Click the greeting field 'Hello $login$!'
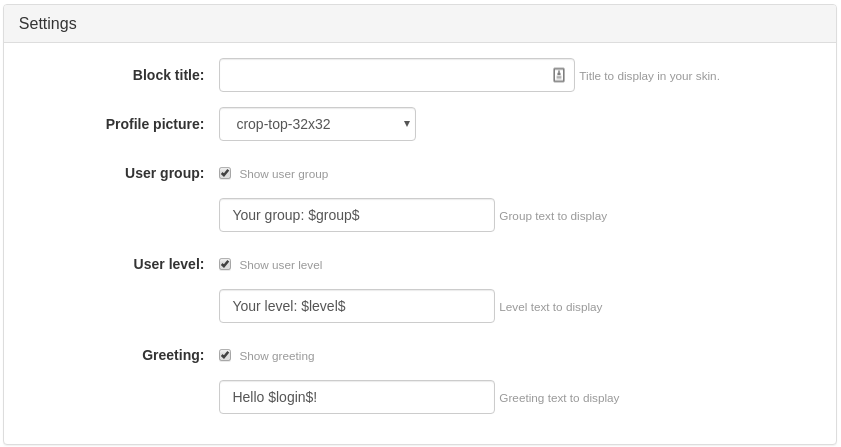Screen dimensions: 841x447 coord(357,397)
